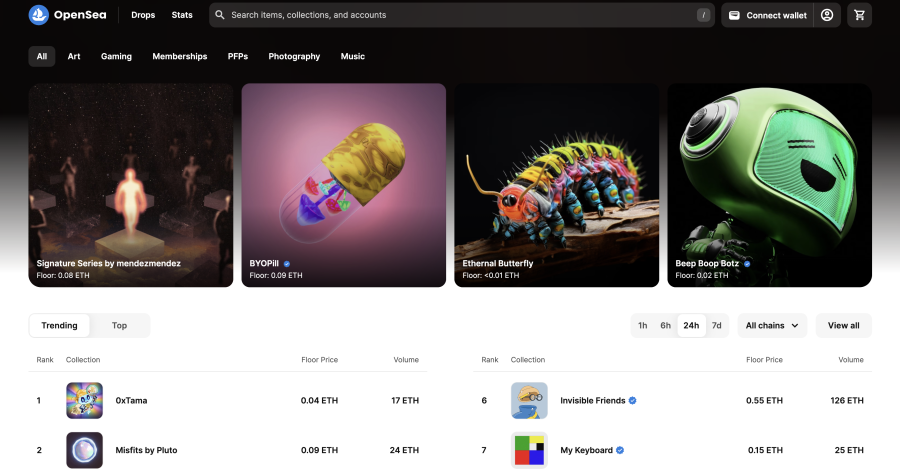Click the View all button
The width and height of the screenshot is (900, 471).
[x=844, y=325]
